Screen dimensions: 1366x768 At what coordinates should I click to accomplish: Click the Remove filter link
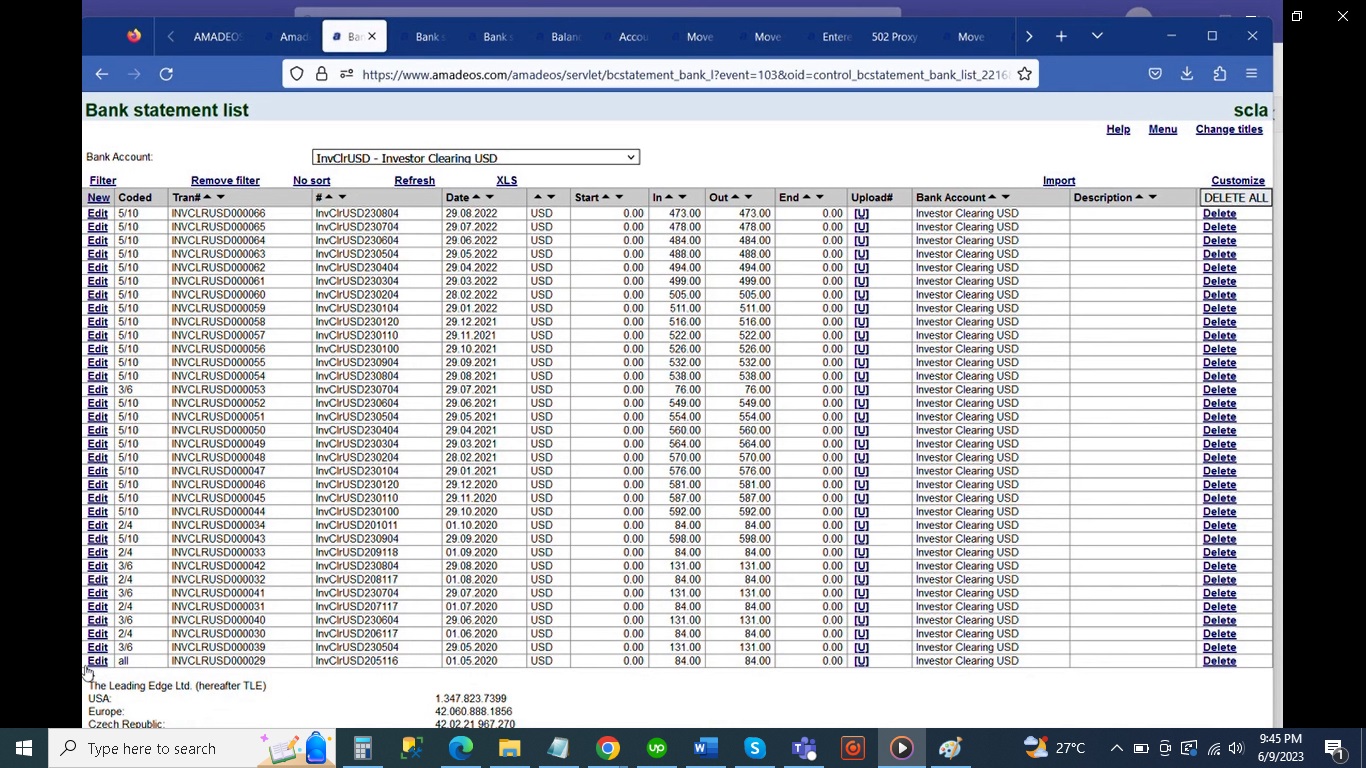(x=225, y=181)
